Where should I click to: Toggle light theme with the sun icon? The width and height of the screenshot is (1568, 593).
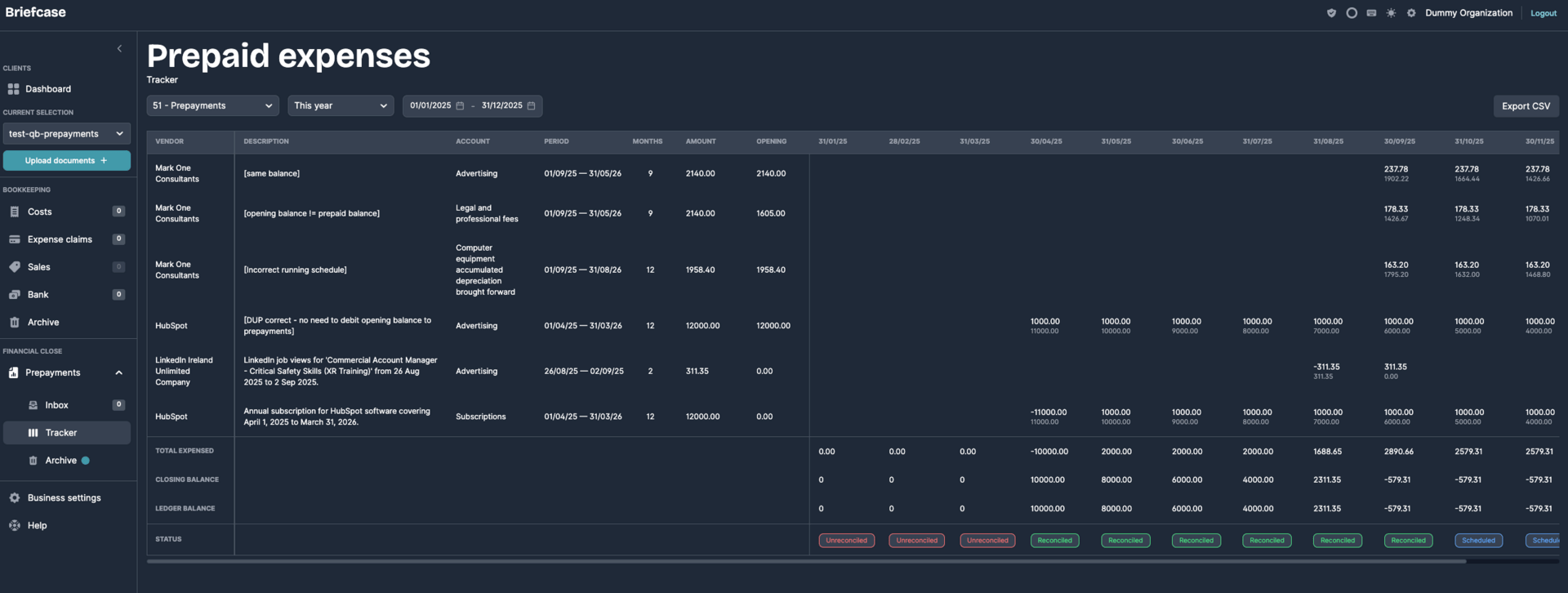click(x=1391, y=13)
